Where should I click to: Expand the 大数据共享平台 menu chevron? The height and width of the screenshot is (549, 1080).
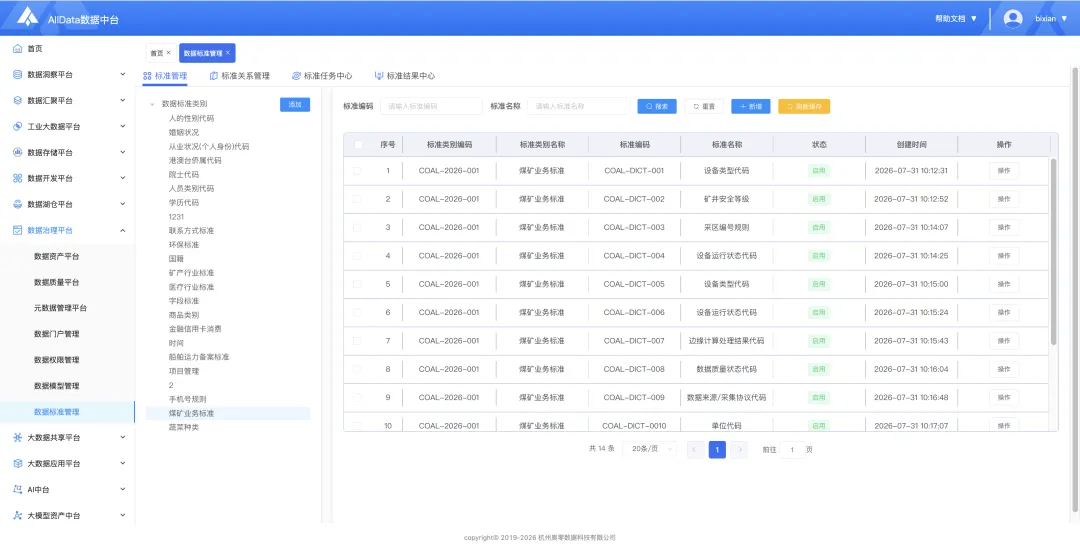123,437
